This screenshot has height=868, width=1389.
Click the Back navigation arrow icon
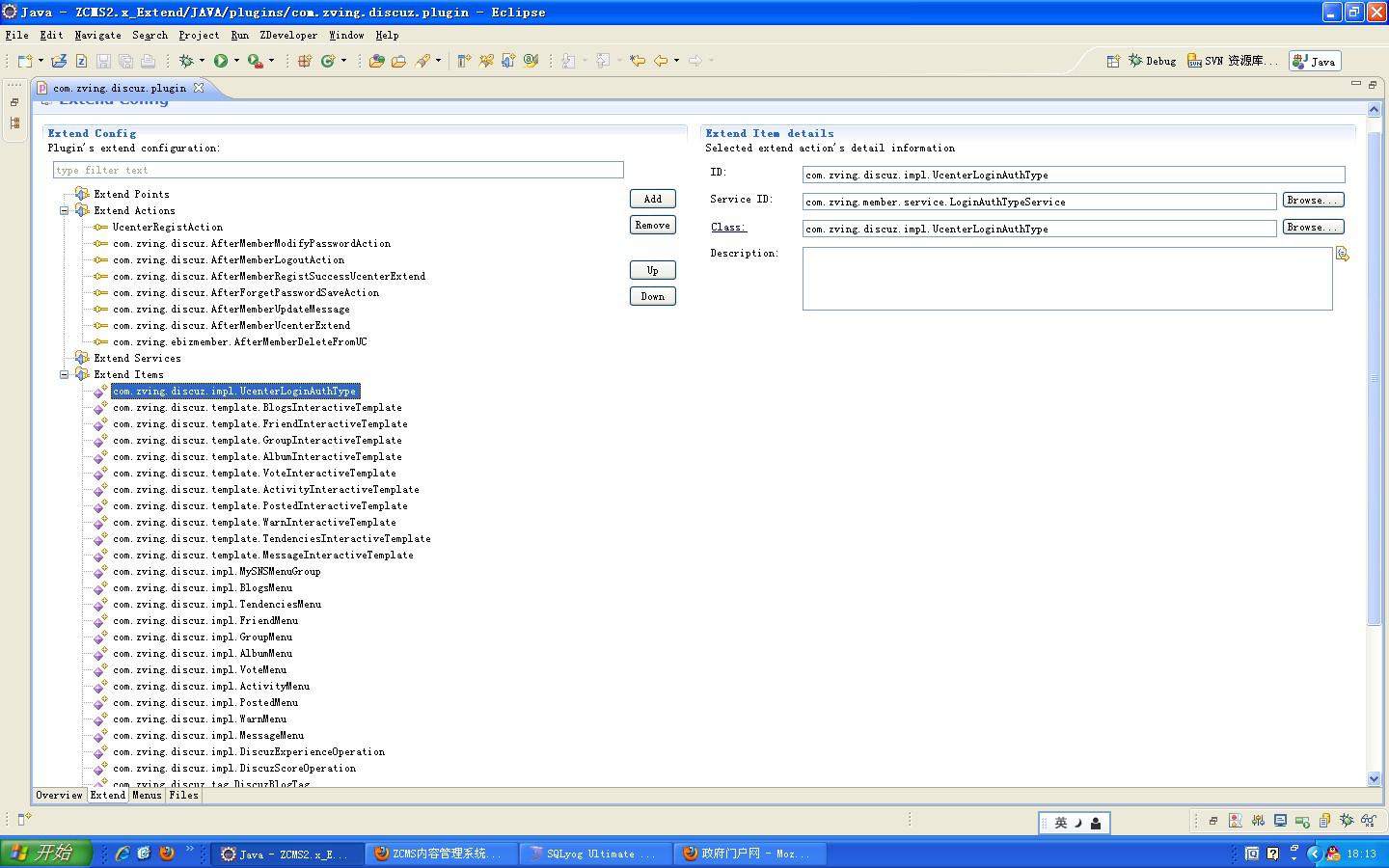[x=661, y=61]
